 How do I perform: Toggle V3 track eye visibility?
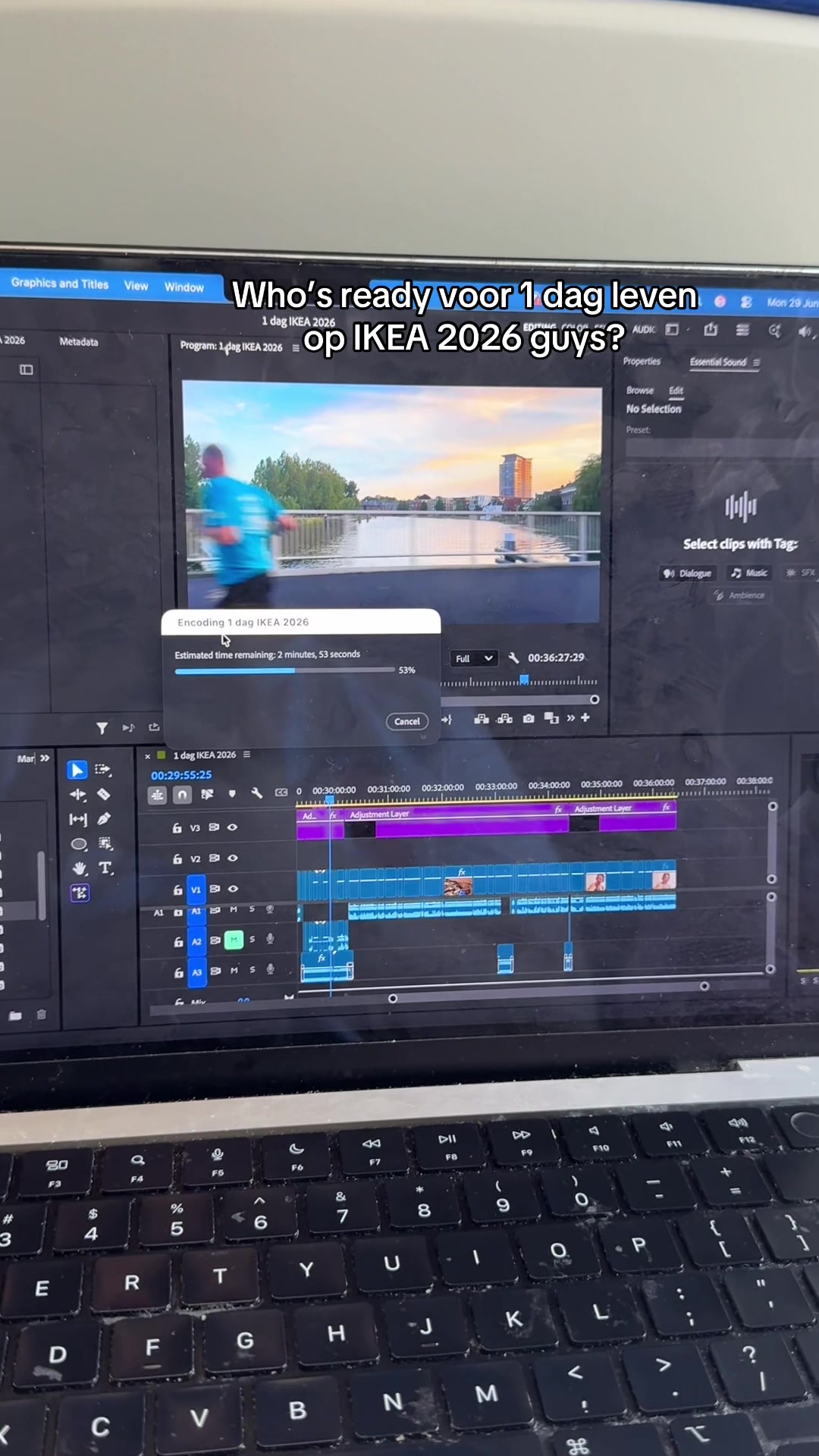point(233,827)
